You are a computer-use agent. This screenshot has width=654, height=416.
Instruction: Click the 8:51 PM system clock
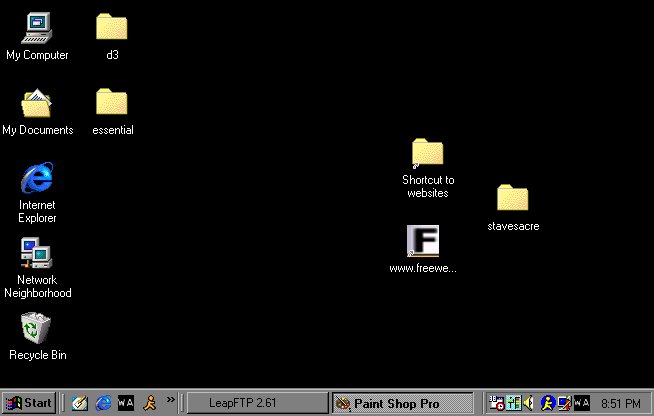621,403
